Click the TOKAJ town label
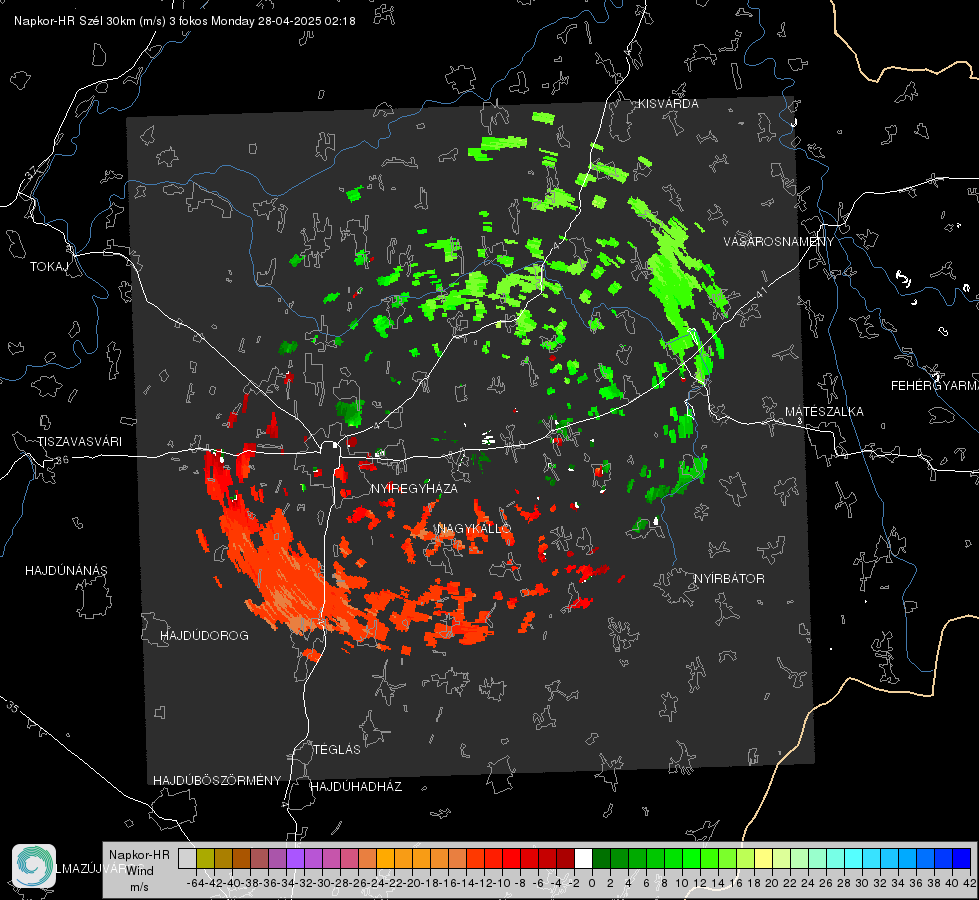Image resolution: width=979 pixels, height=900 pixels. pyautogui.click(x=49, y=267)
